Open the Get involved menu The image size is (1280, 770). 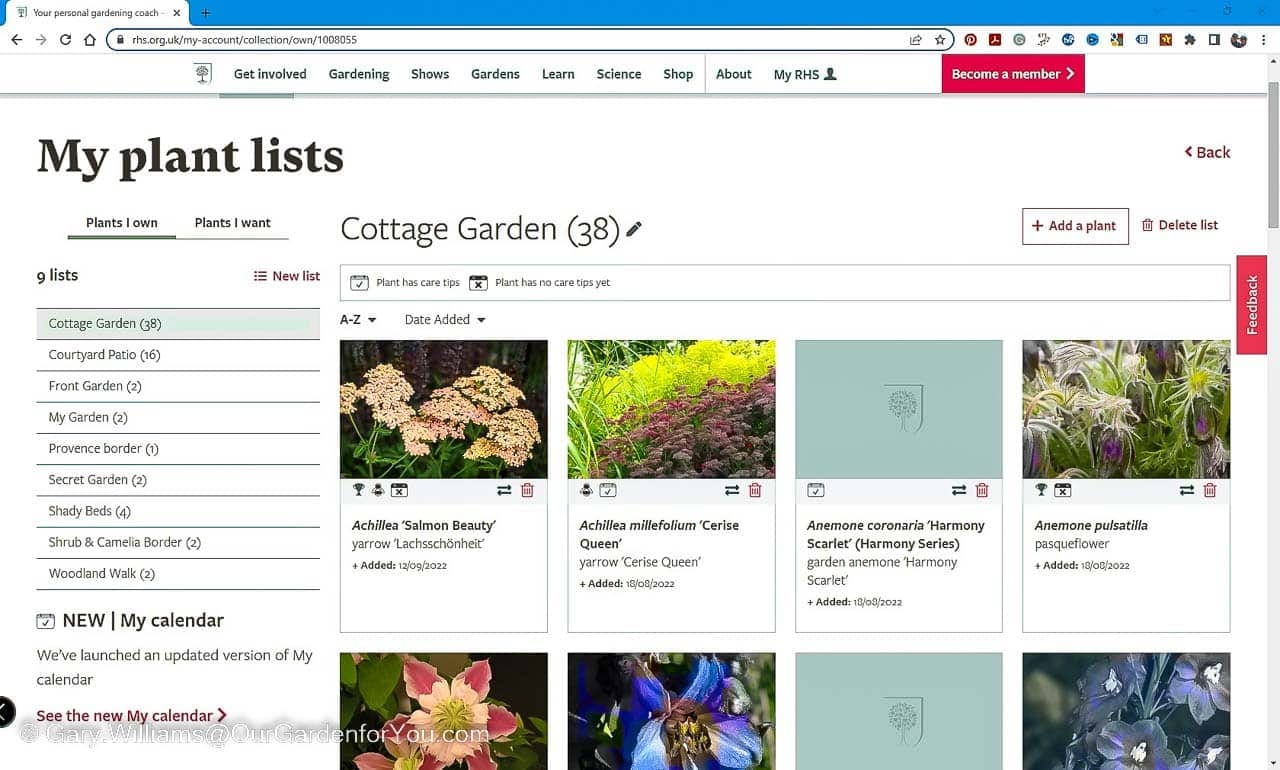[x=270, y=74]
